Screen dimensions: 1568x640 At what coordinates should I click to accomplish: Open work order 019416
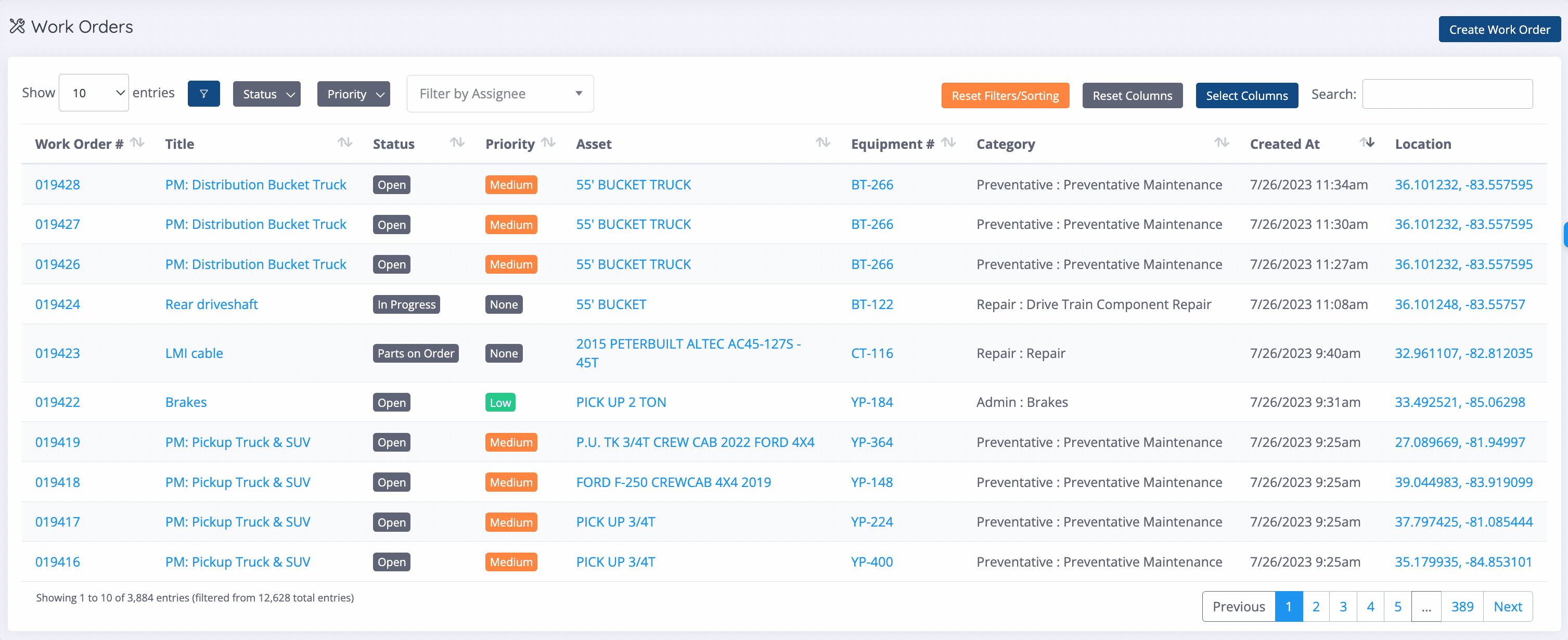tap(57, 562)
